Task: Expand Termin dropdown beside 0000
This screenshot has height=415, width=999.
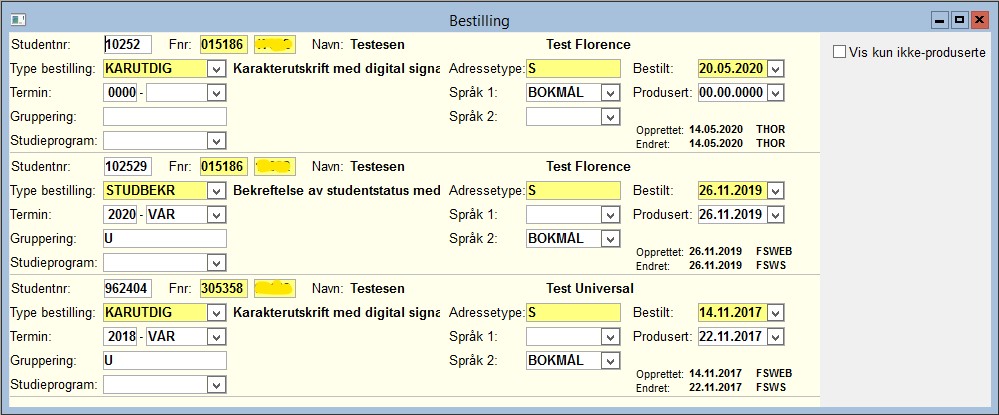Action: (x=217, y=93)
